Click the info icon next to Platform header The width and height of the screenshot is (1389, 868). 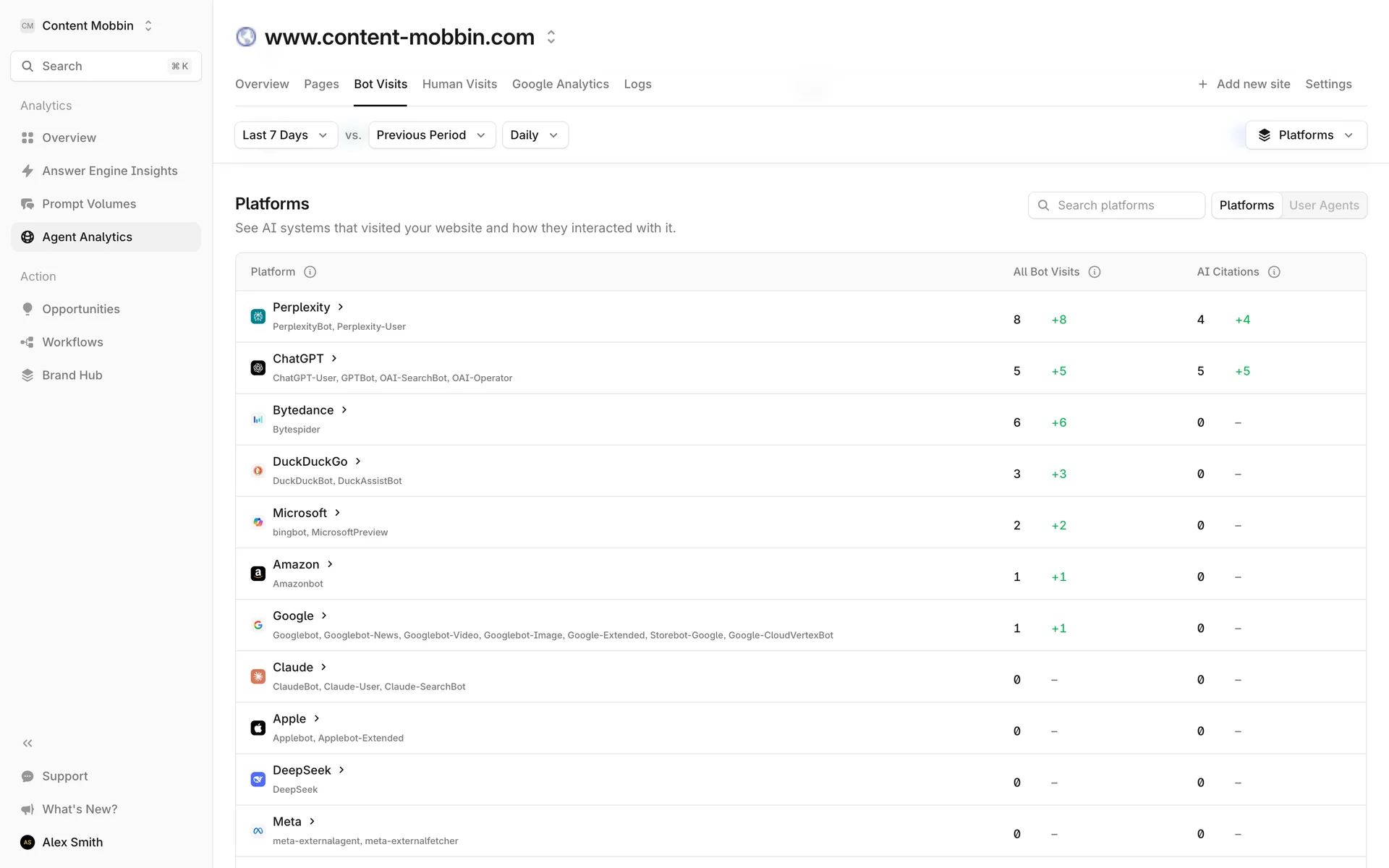pos(310,272)
